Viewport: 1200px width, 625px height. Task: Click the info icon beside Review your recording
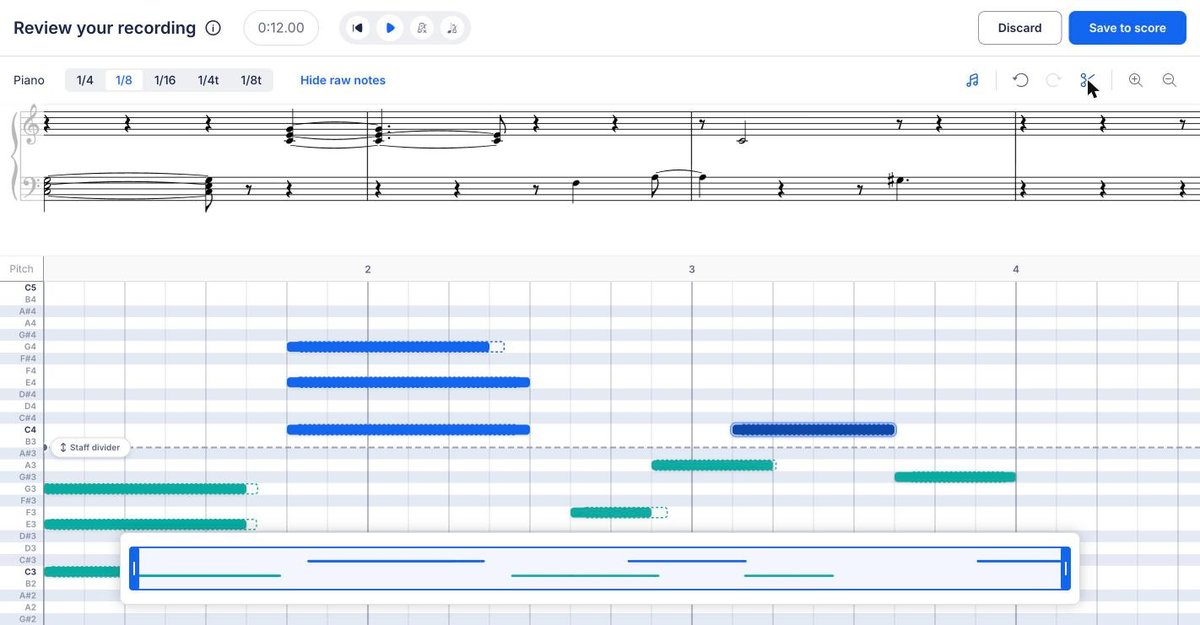[x=213, y=28]
